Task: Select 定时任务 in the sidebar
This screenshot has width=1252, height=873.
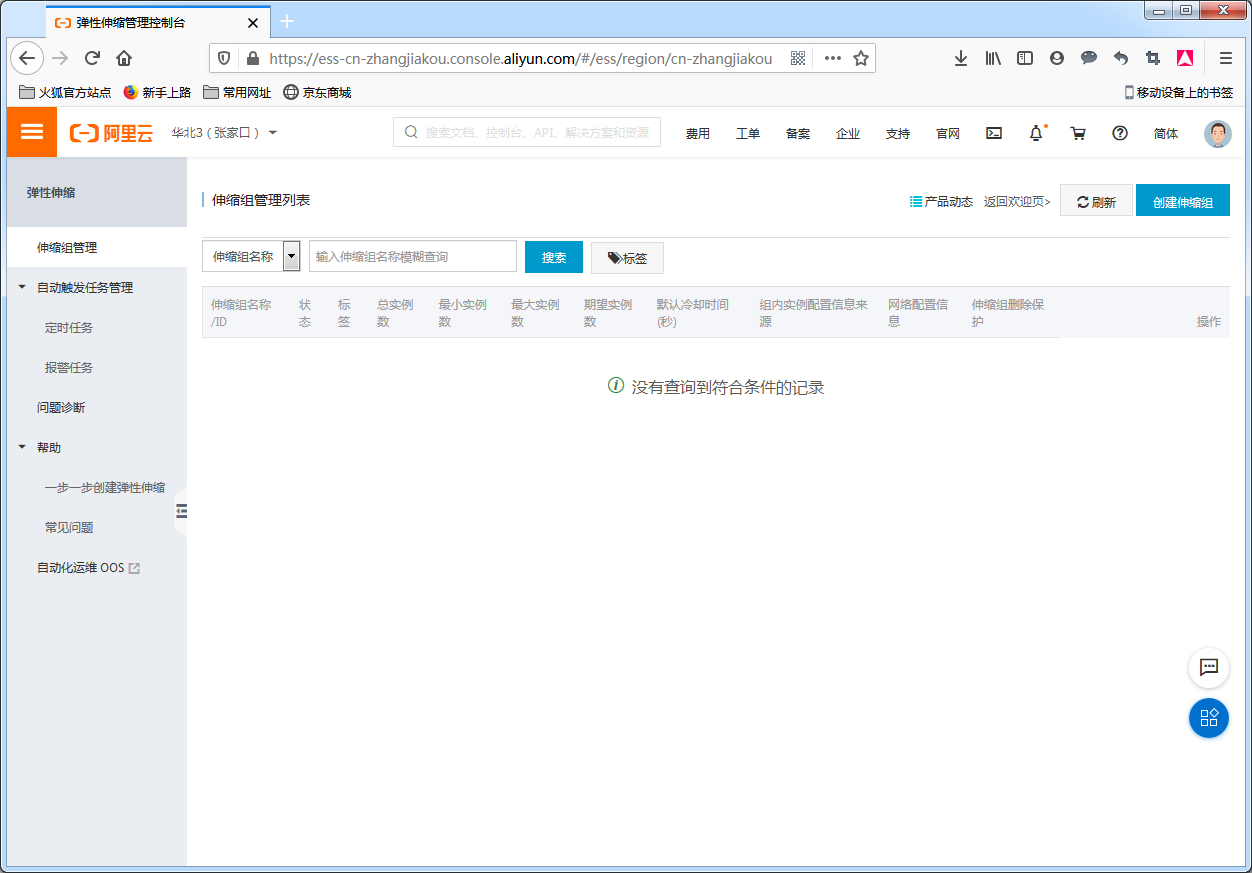Action: click(69, 328)
